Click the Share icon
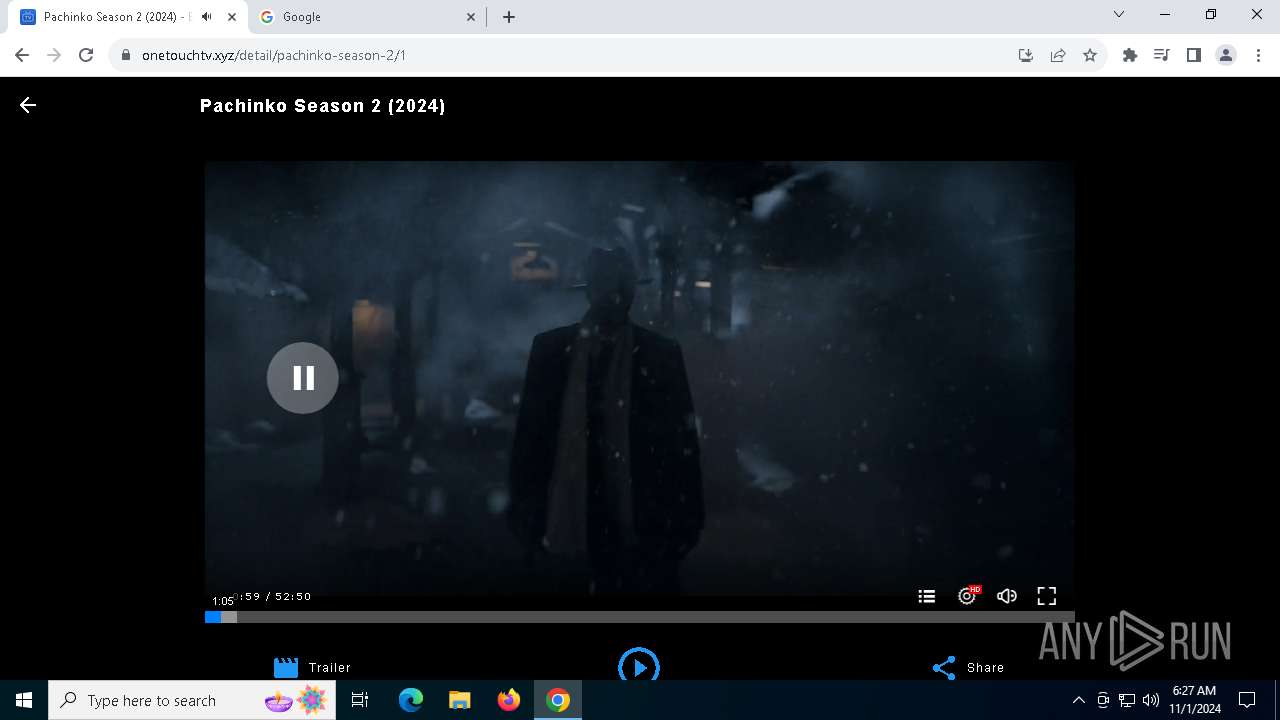Image resolution: width=1280 pixels, height=720 pixels. [x=944, y=667]
